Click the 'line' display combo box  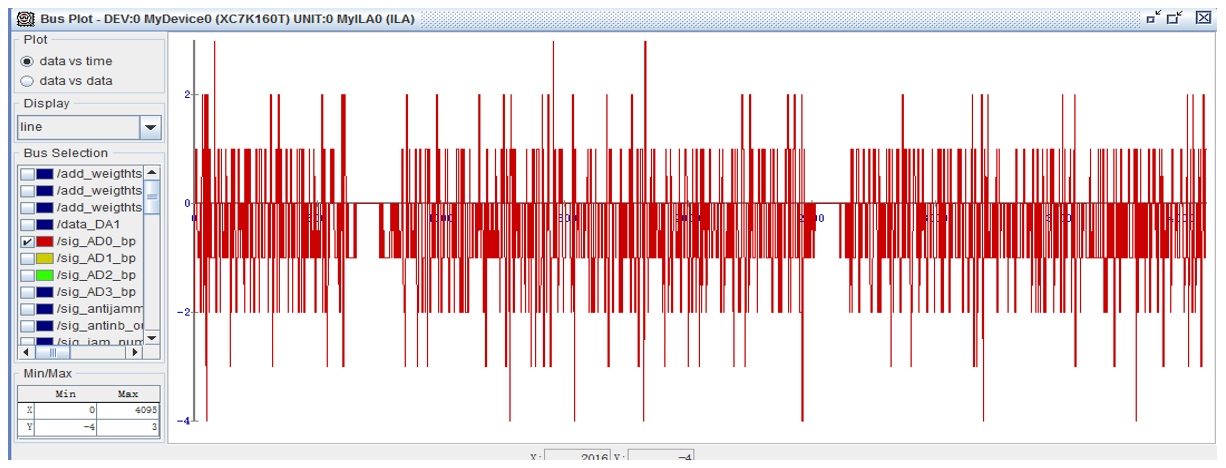tap(77, 127)
